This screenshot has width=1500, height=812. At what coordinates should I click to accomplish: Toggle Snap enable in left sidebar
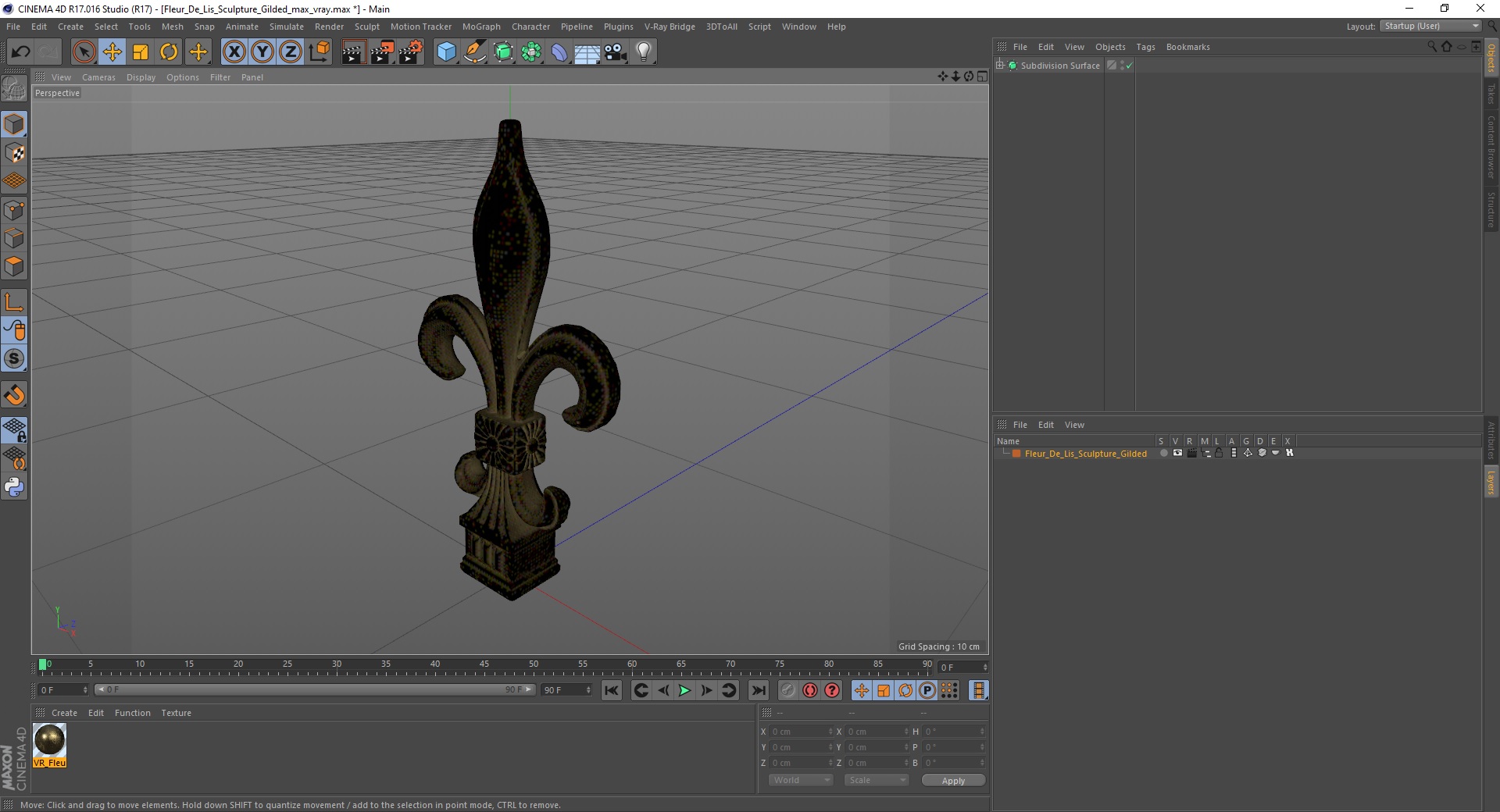14,395
